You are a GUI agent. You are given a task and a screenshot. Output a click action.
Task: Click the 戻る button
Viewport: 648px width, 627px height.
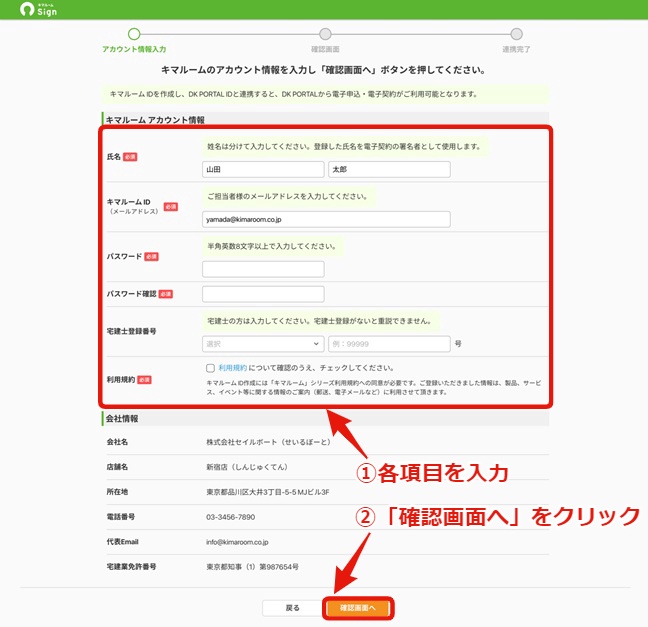[x=293, y=608]
